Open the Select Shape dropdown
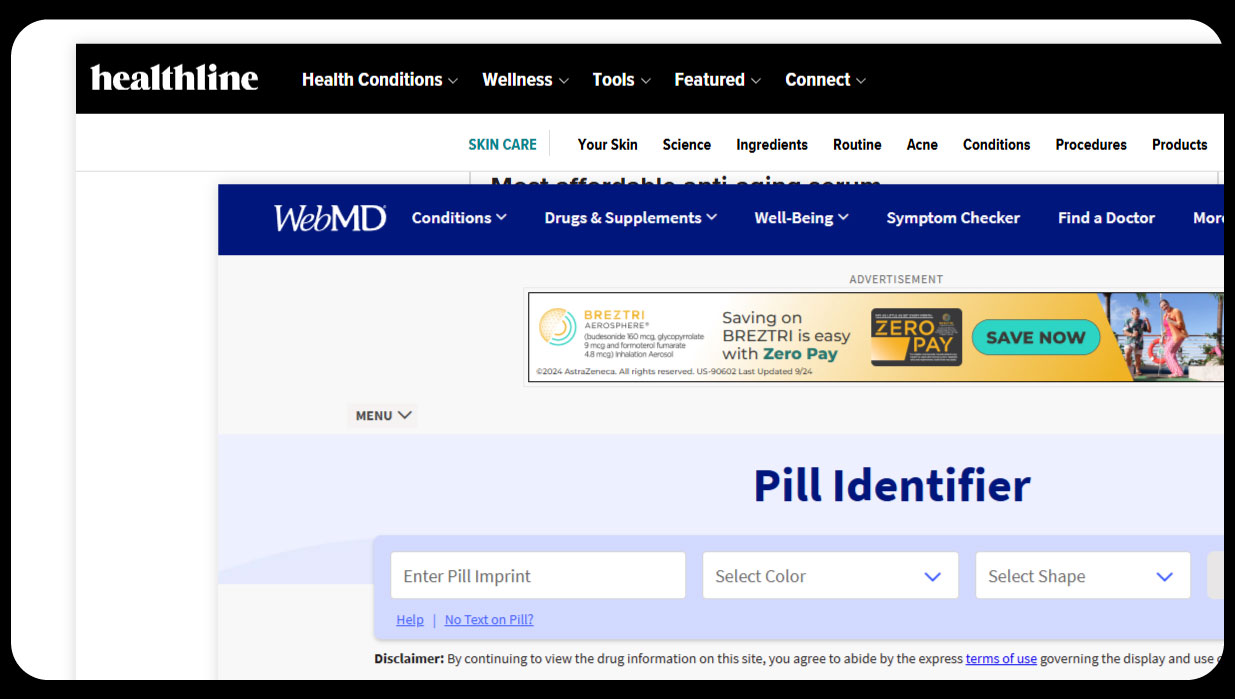The width and height of the screenshot is (1235, 699). click(x=1082, y=576)
